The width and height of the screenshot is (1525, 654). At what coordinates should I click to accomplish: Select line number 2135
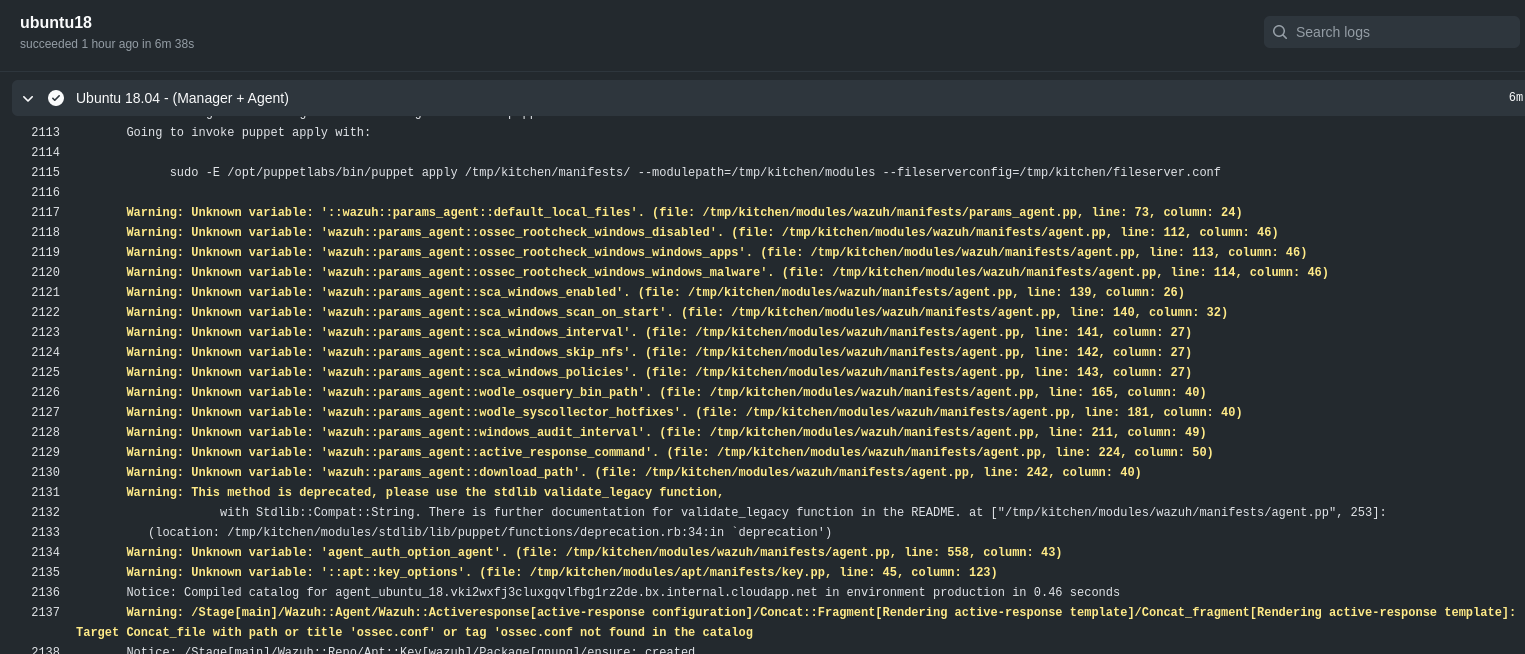click(45, 573)
